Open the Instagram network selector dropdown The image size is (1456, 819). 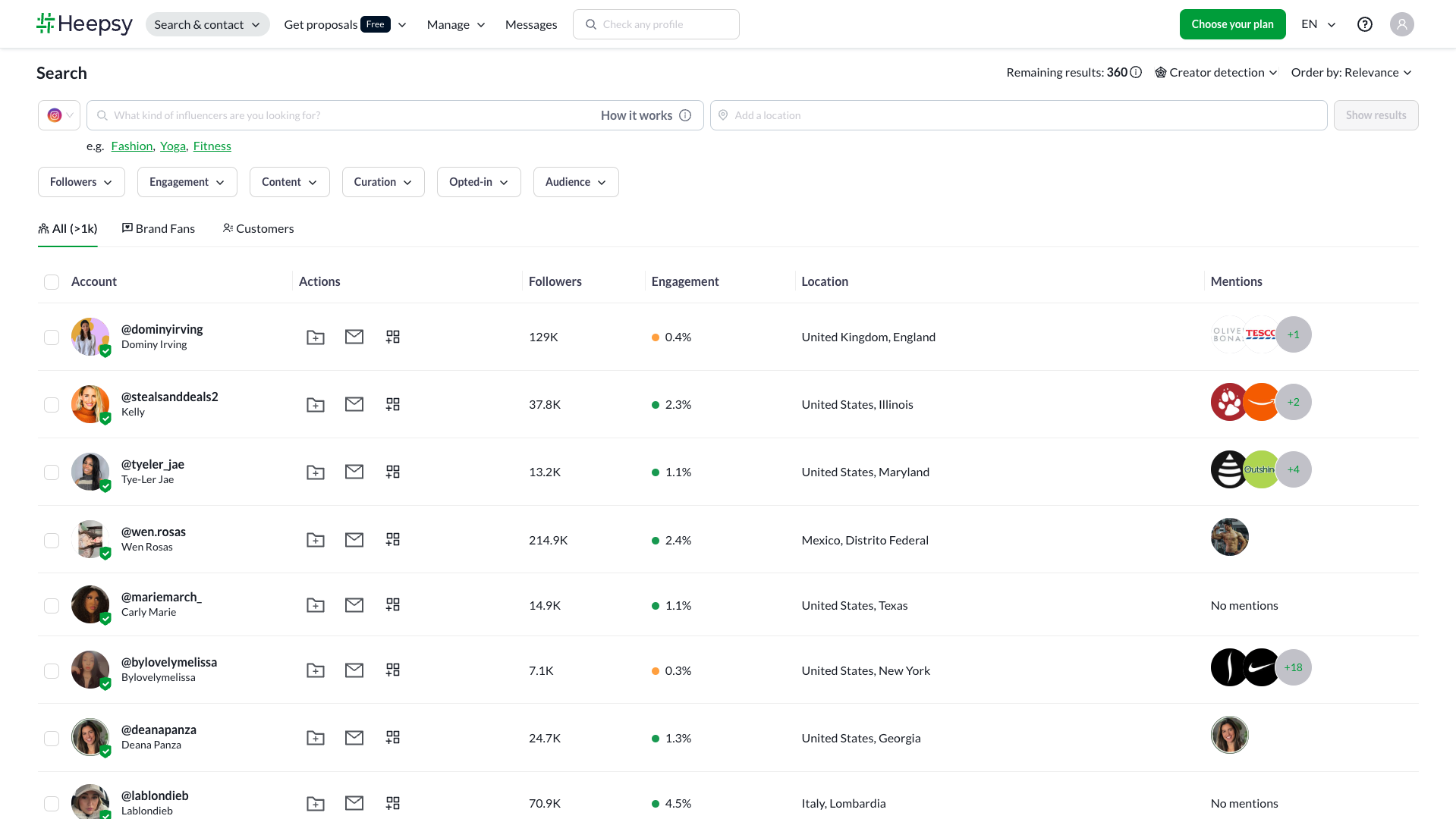click(x=59, y=115)
